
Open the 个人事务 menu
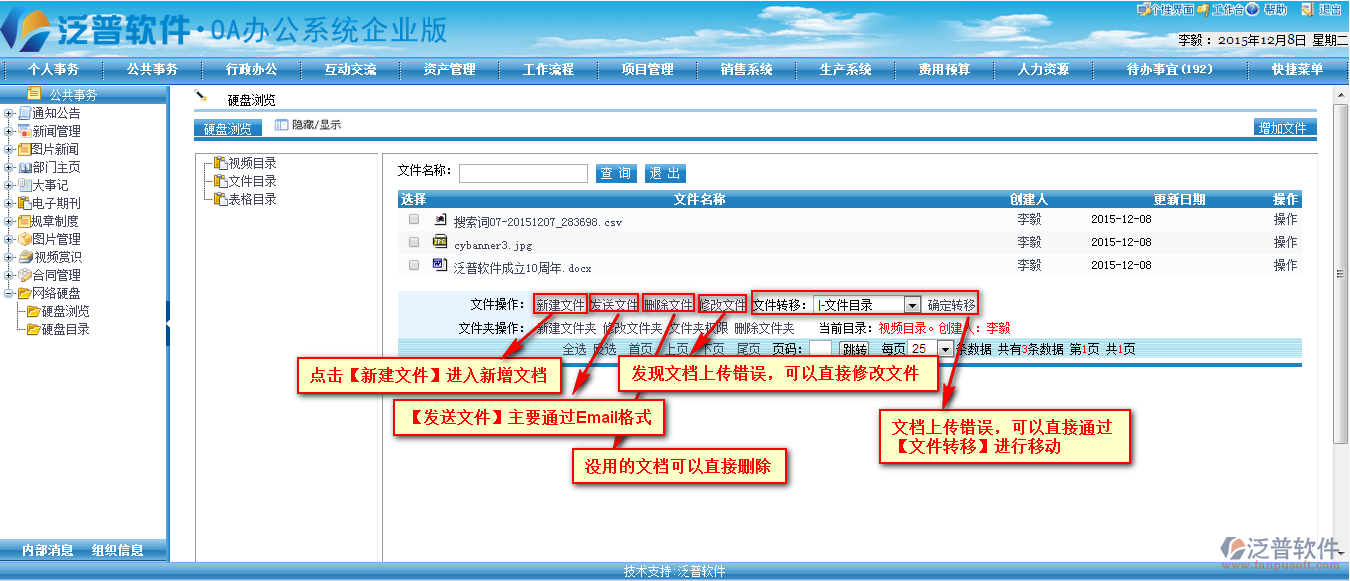[53, 69]
